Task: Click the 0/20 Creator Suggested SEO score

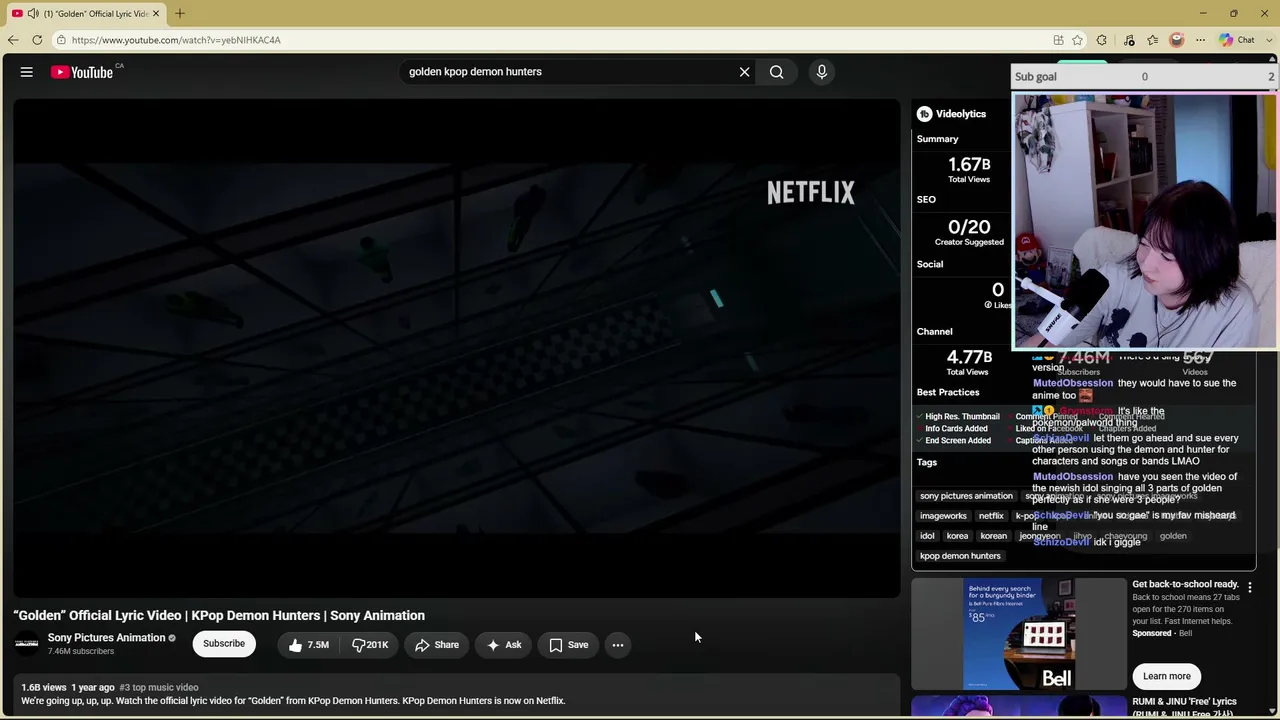Action: coord(969,232)
